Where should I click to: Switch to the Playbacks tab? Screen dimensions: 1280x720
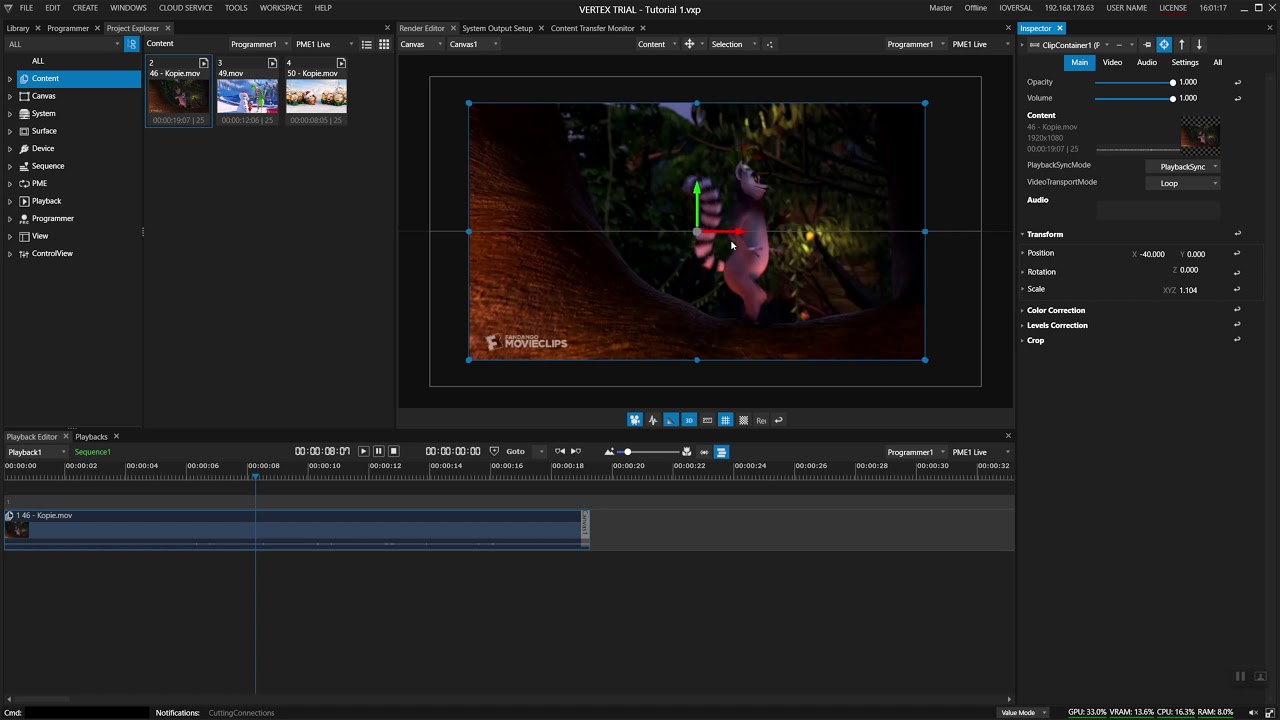click(91, 437)
